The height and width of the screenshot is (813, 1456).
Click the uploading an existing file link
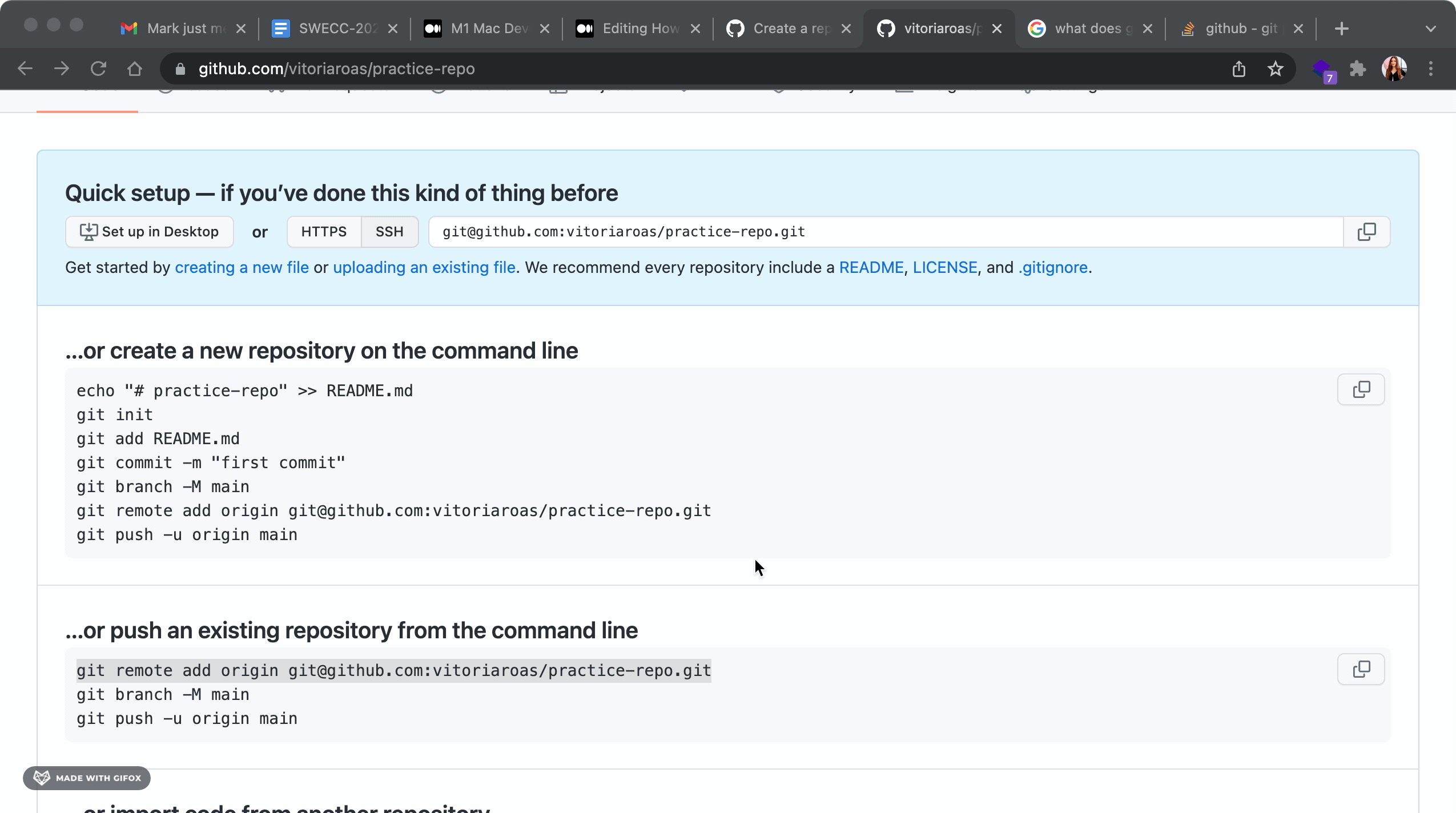coord(424,267)
